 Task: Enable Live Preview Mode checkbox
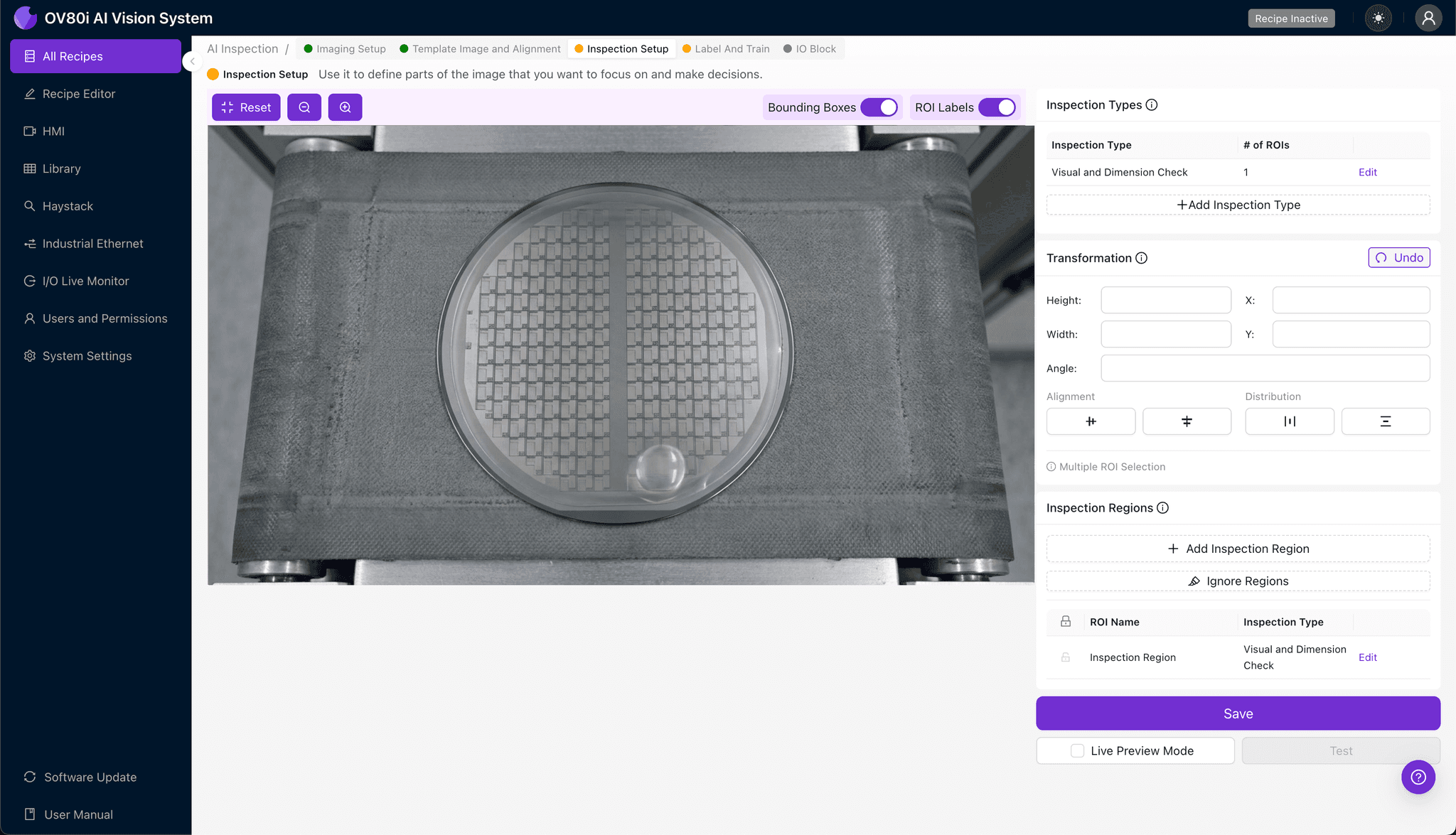tap(1078, 751)
